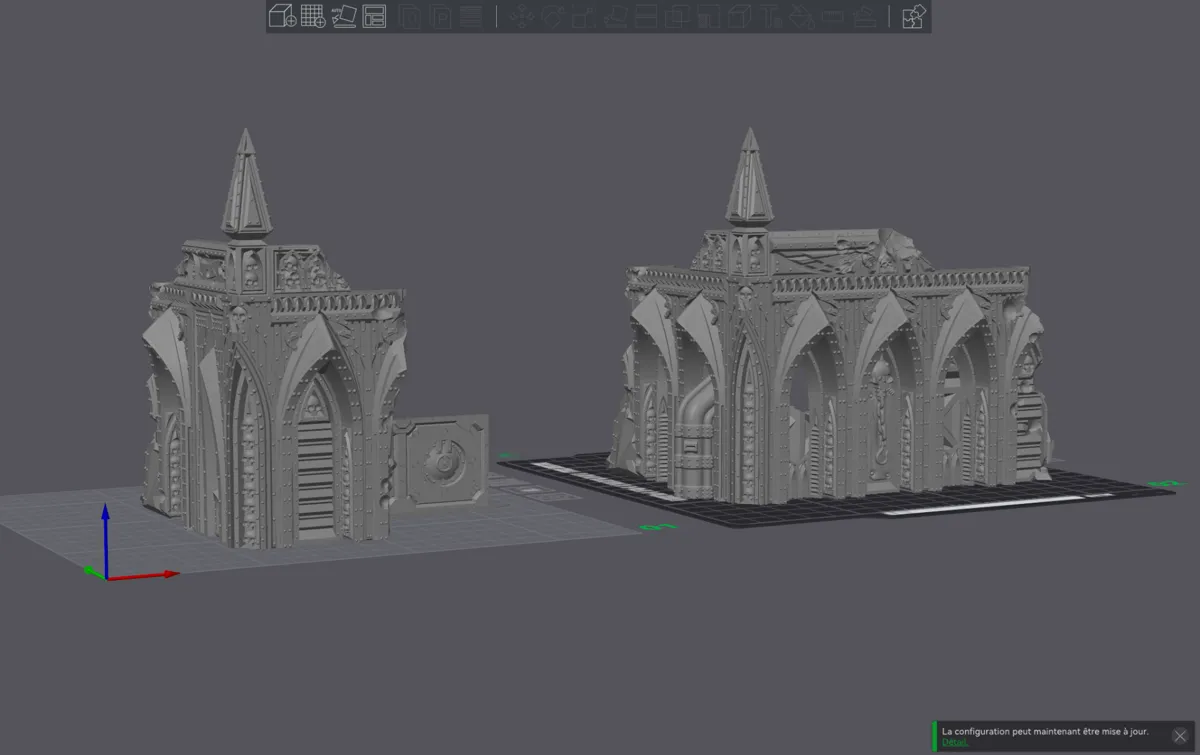Select the Cut tool
The image size is (1200, 755).
pyautogui.click(x=646, y=16)
